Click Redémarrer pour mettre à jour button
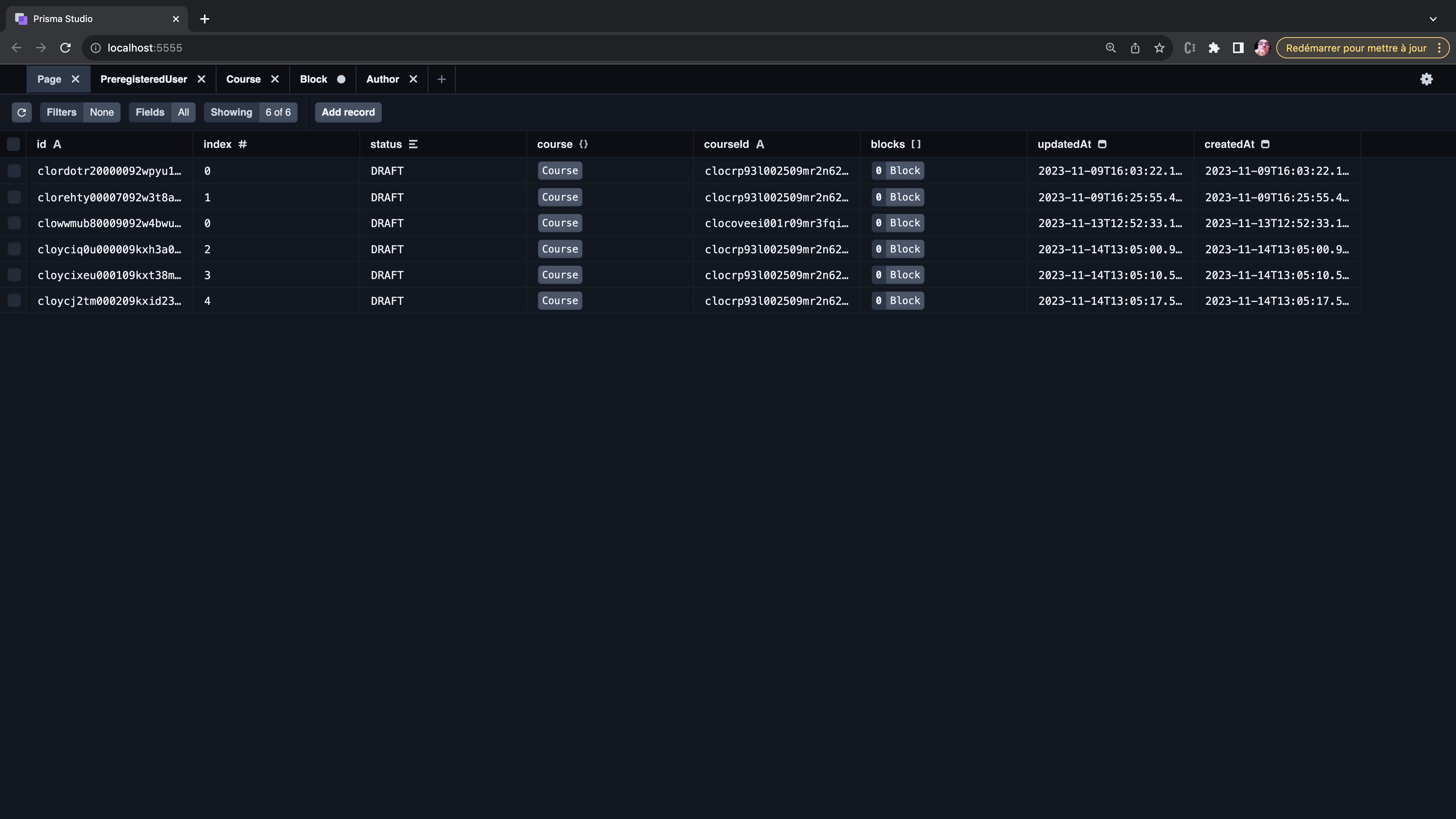The image size is (1456, 819). coord(1356,48)
